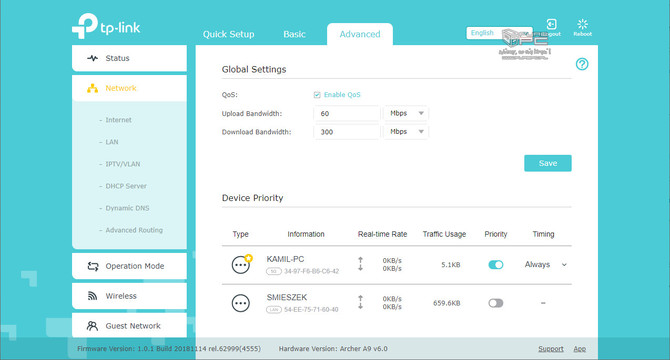This screenshot has height=360, width=670.
Task: Open the Operation Mode menu
Action: click(129, 266)
